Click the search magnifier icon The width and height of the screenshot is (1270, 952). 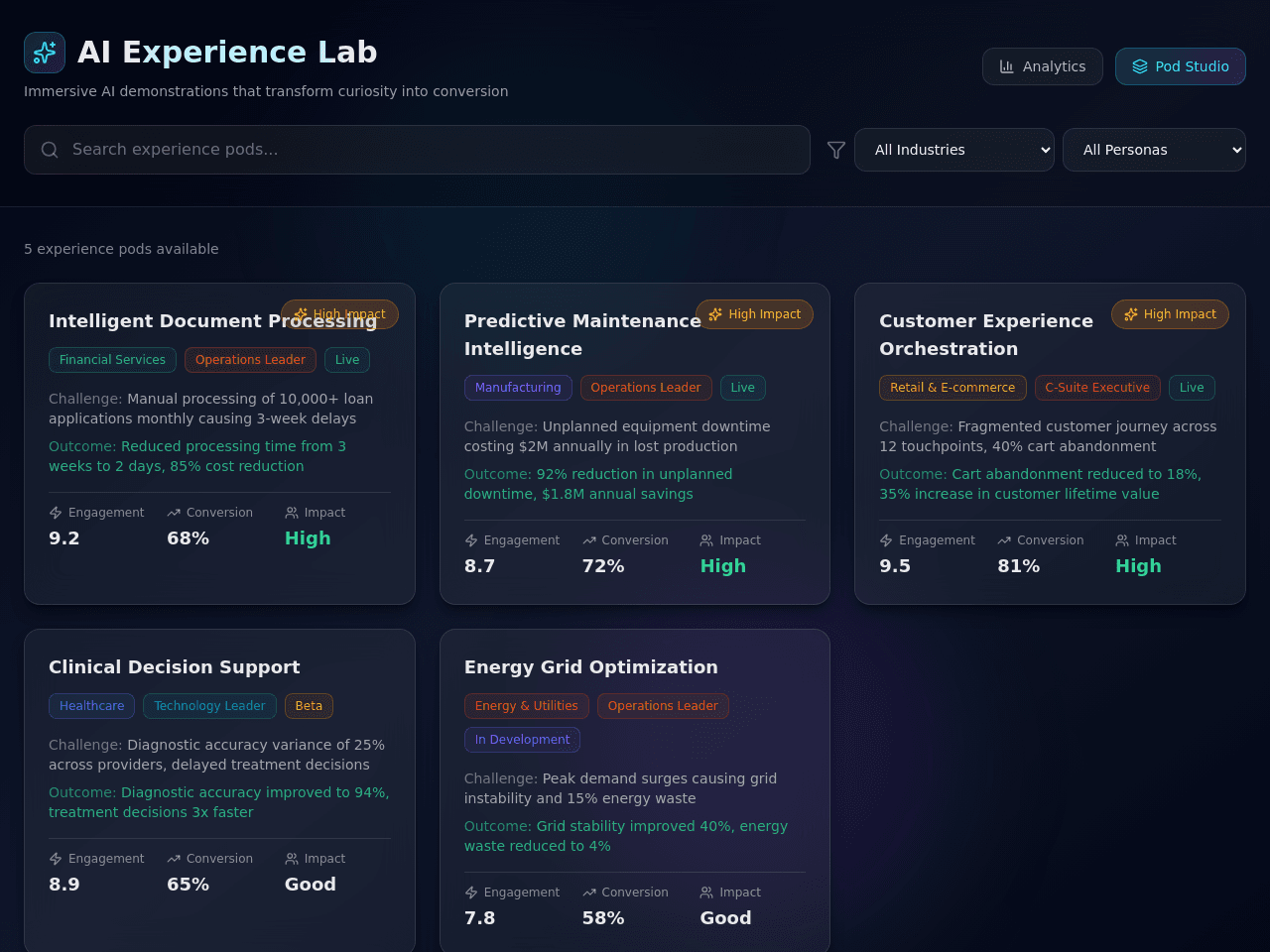(50, 150)
